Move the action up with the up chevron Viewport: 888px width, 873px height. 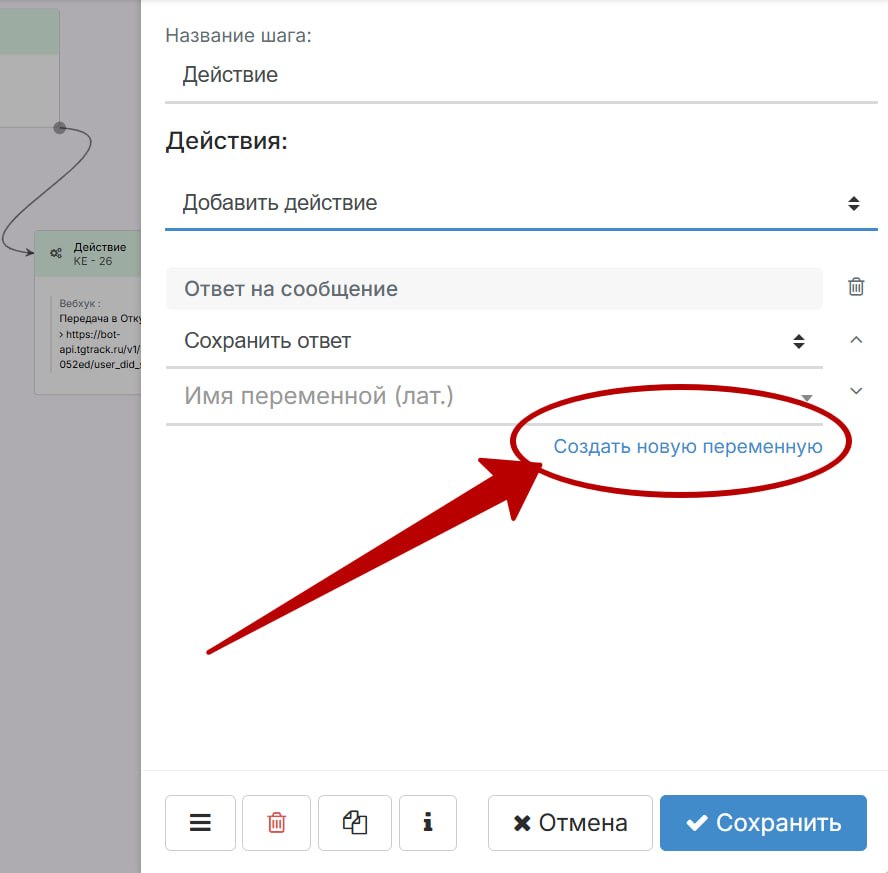tap(856, 340)
